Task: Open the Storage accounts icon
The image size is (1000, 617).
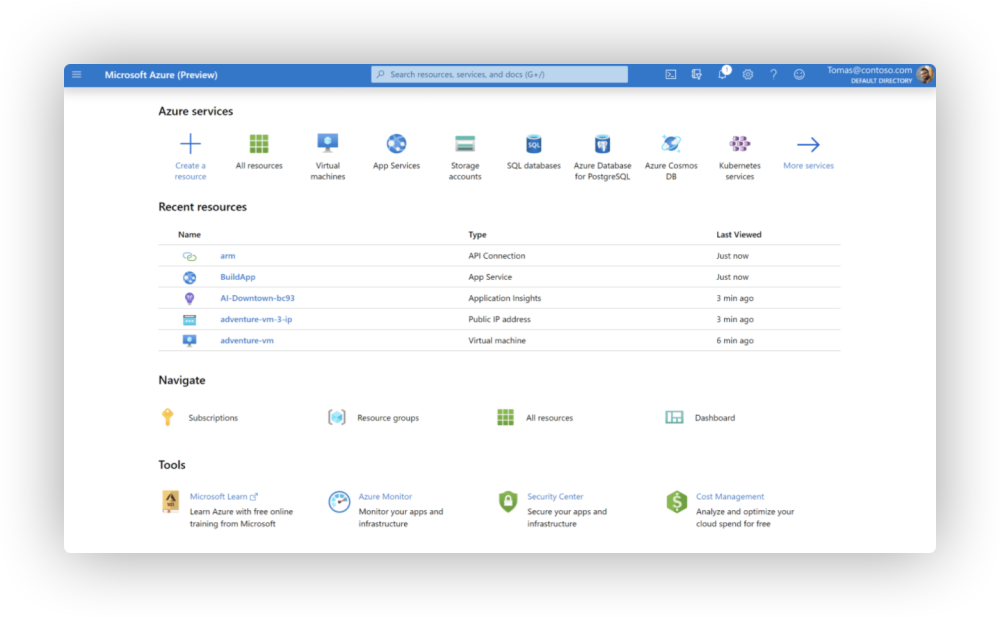Action: (x=465, y=144)
